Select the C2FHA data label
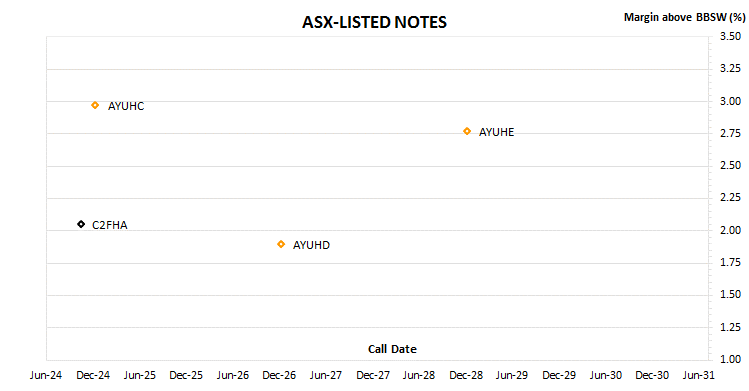The height and width of the screenshot is (391, 749). pos(110,225)
